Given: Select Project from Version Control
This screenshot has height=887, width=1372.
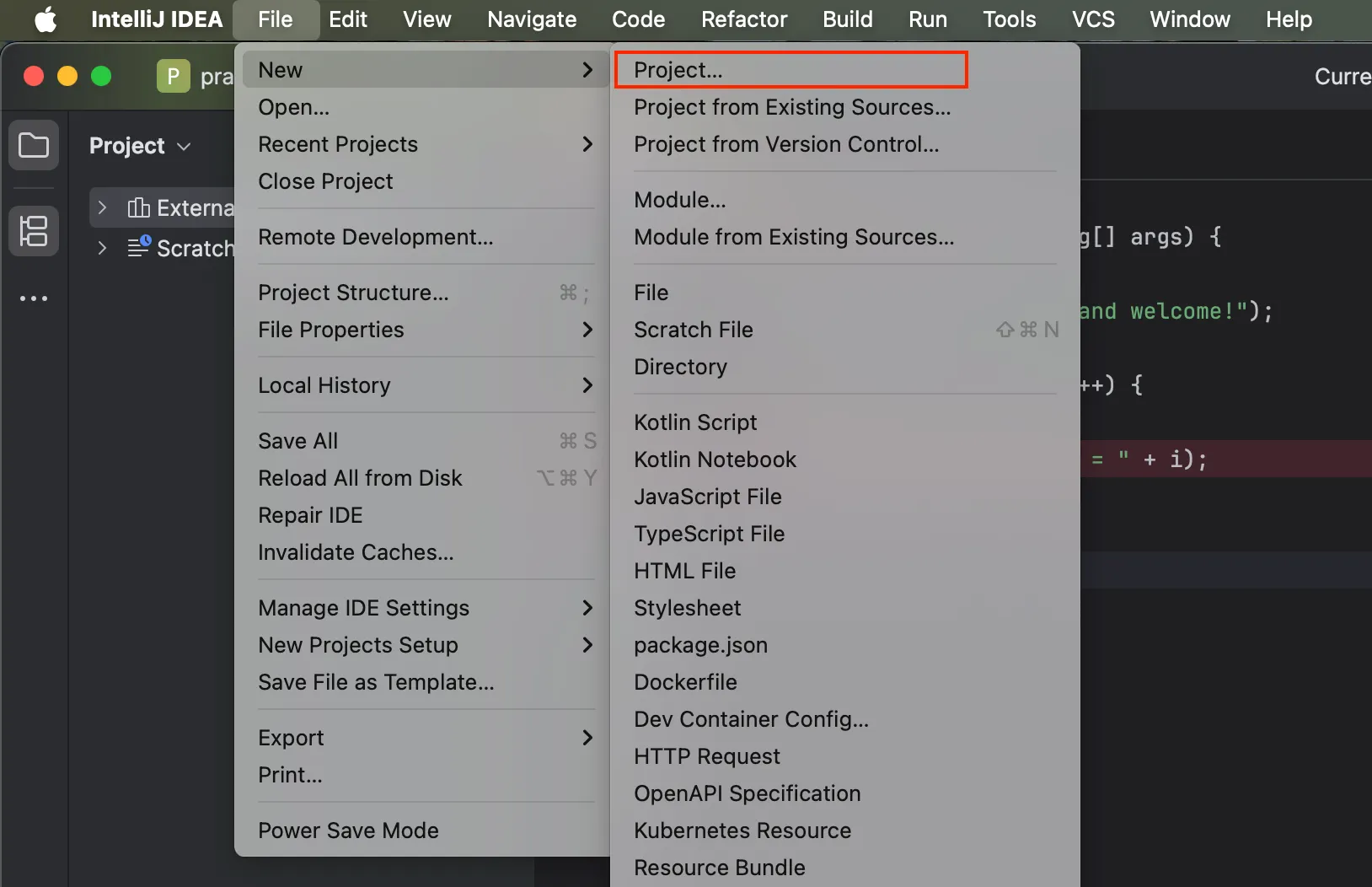Looking at the screenshot, I should [785, 144].
